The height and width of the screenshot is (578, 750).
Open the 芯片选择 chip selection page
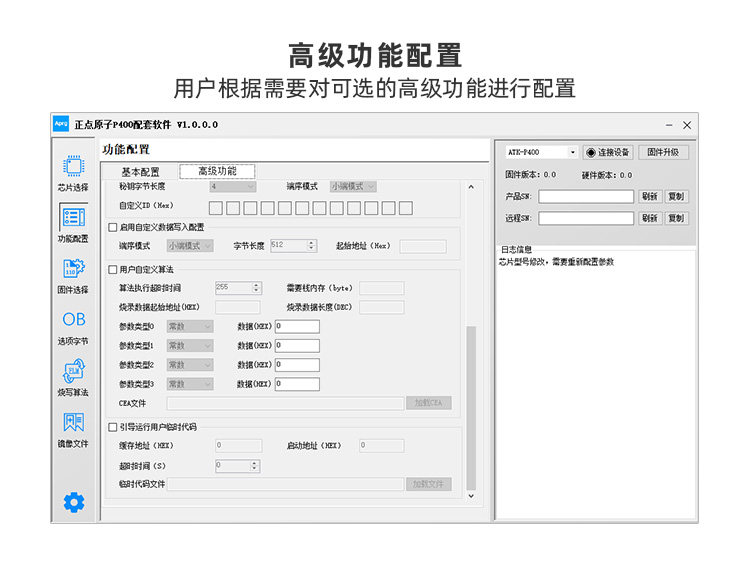(x=73, y=173)
